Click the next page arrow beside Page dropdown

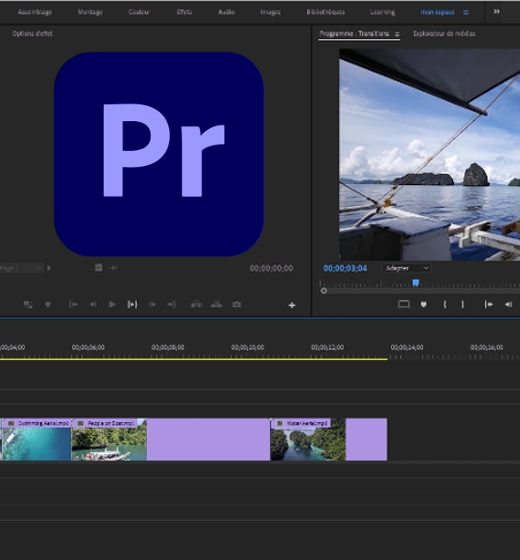[x=49, y=268]
